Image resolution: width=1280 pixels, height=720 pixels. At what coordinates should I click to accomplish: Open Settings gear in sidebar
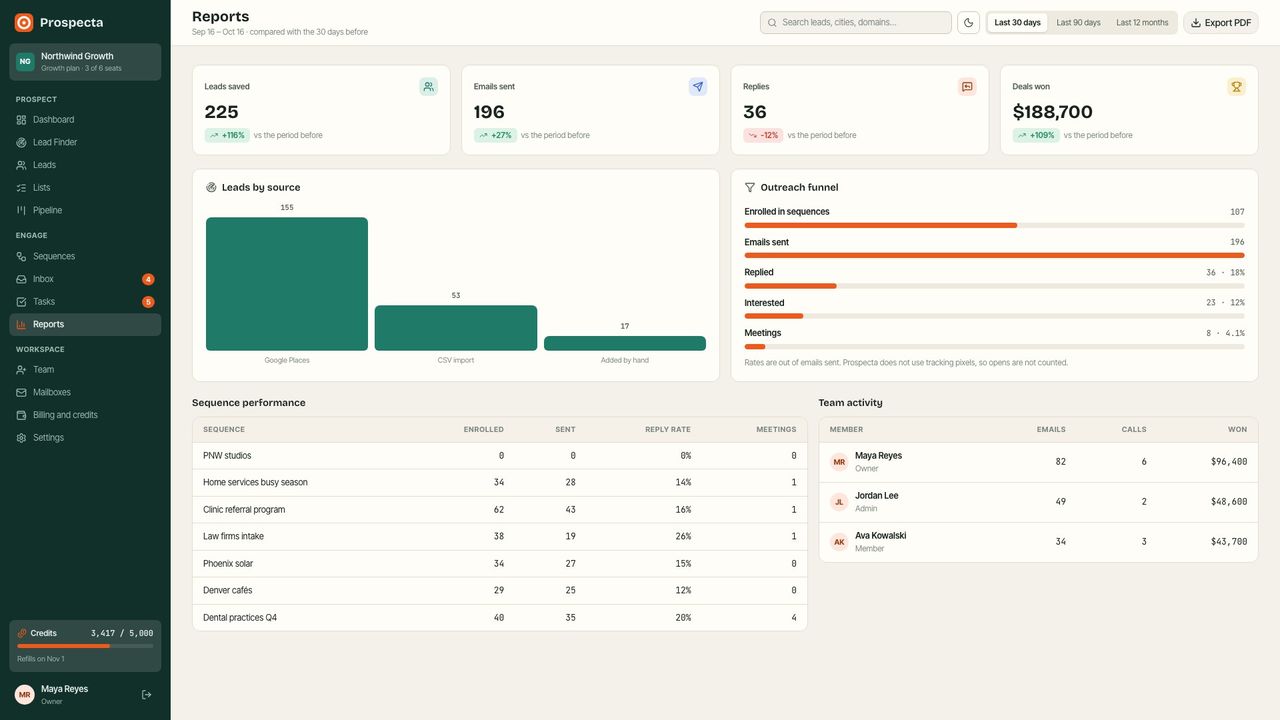(x=85, y=438)
